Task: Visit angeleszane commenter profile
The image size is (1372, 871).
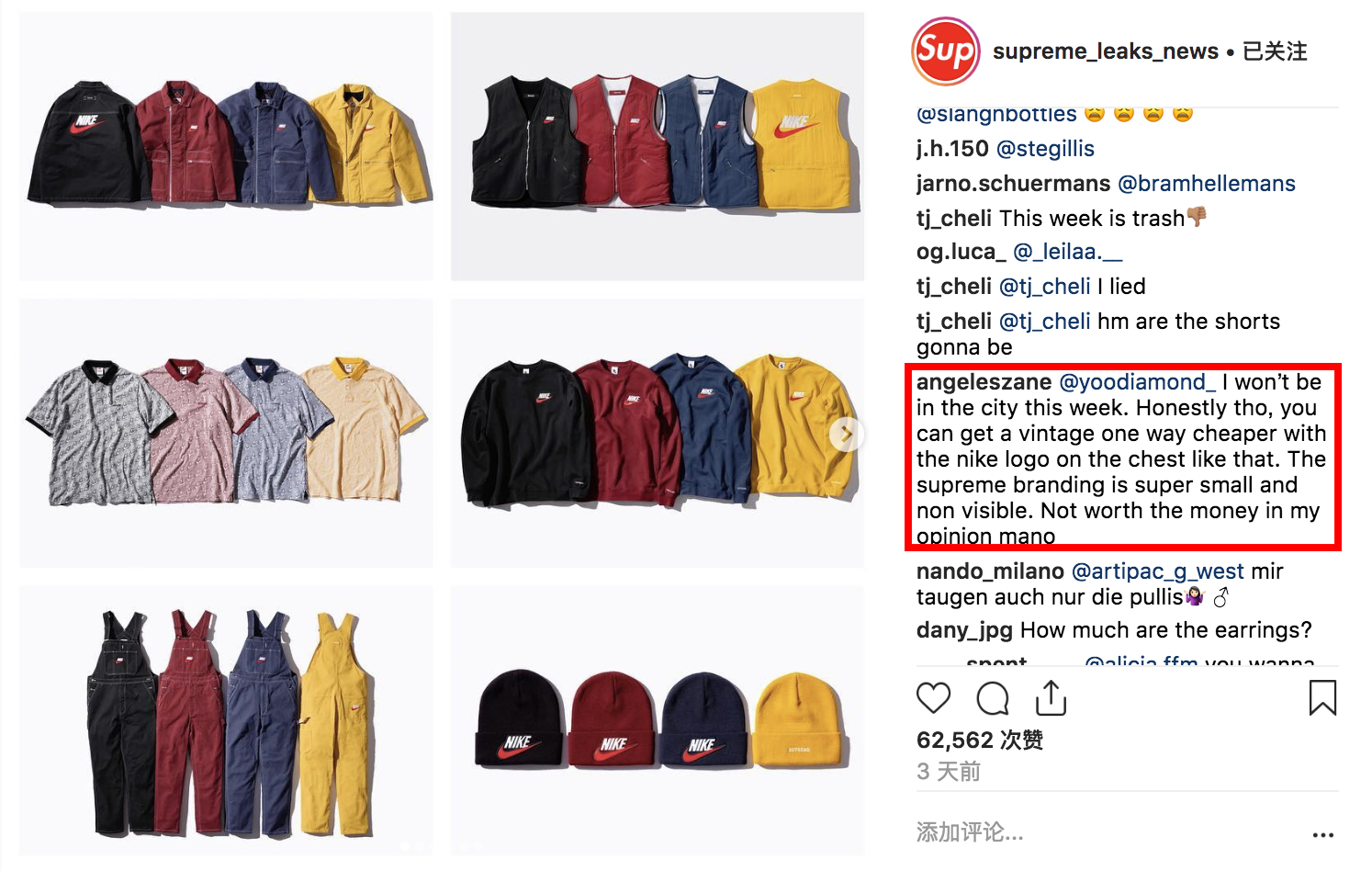Action: 984,382
